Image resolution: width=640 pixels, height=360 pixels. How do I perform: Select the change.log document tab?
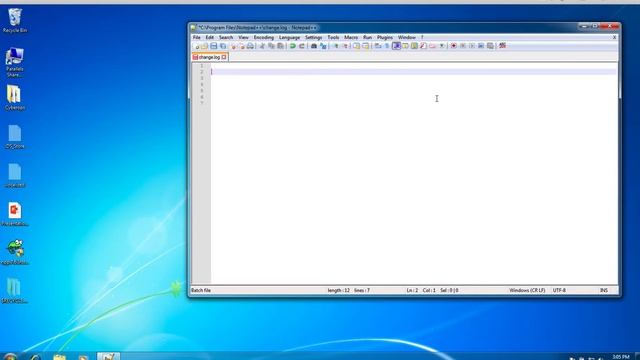coord(209,57)
